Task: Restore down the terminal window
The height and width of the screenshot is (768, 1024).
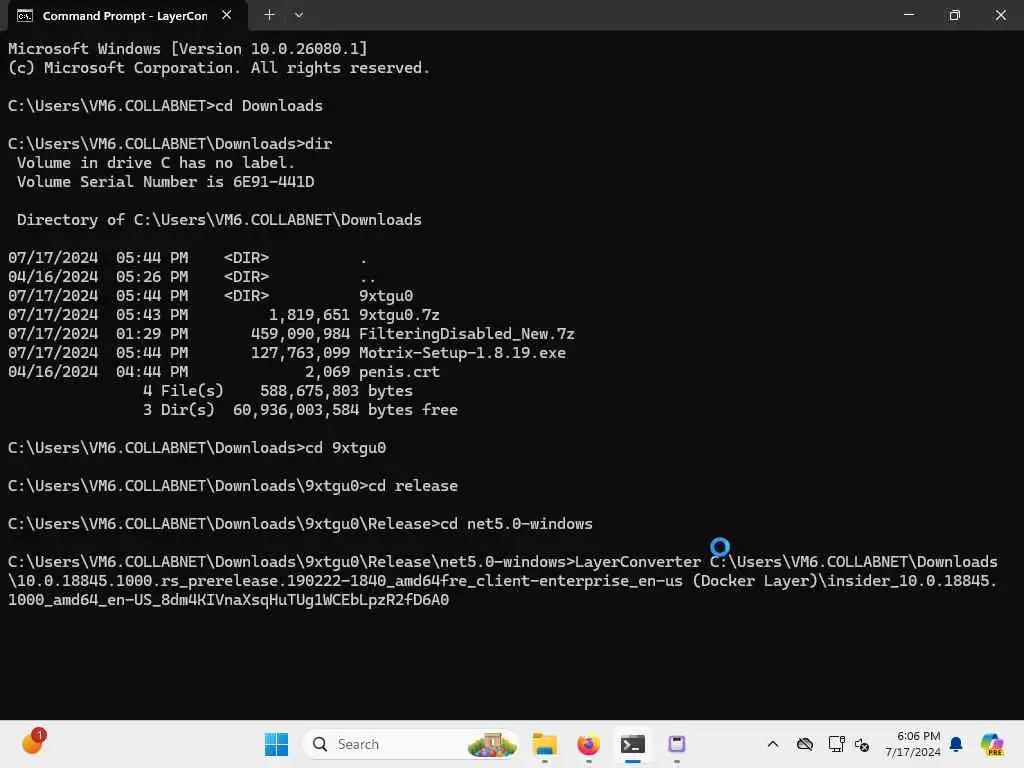Action: 954,15
